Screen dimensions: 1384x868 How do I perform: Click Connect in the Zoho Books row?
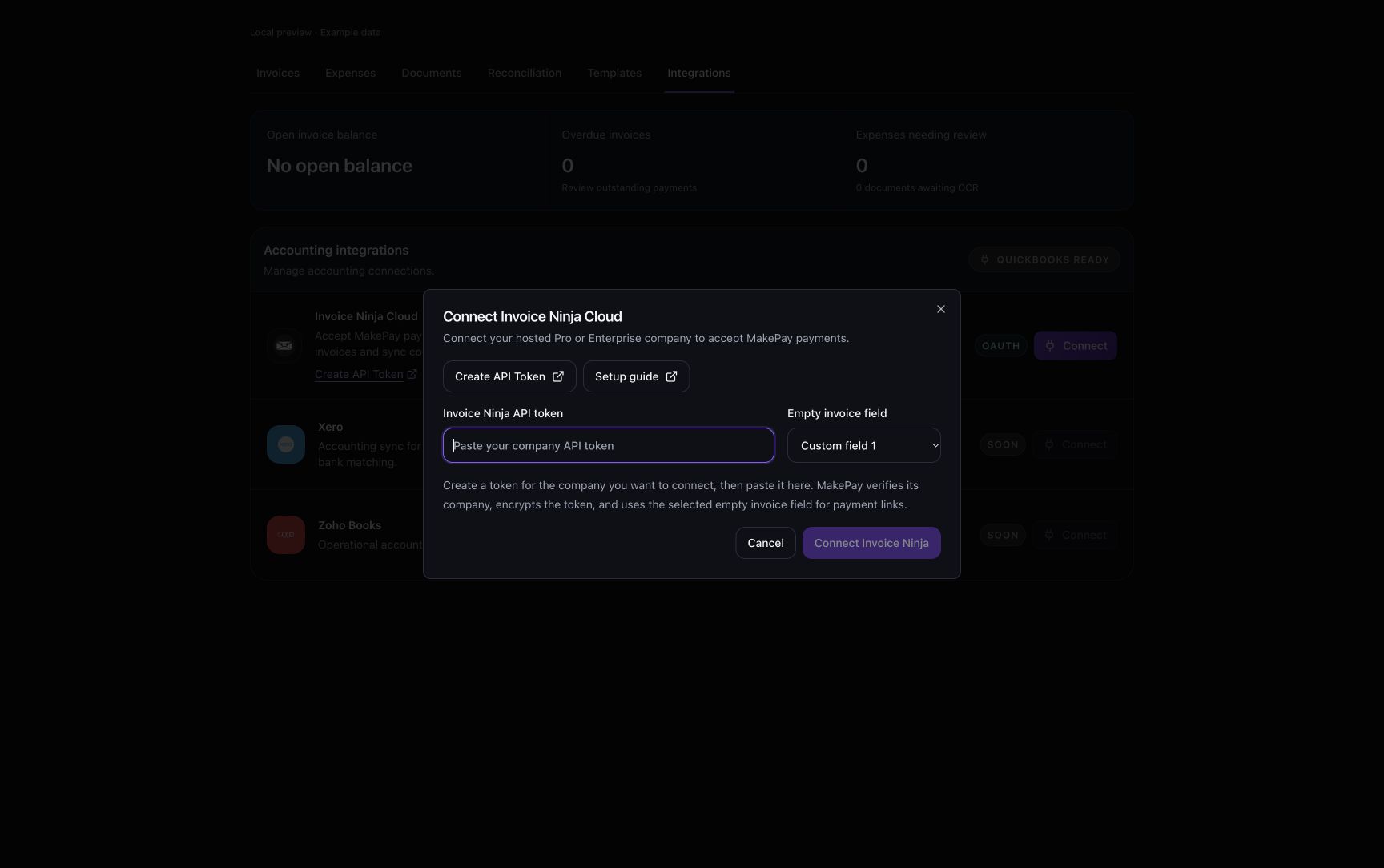coord(1076,535)
